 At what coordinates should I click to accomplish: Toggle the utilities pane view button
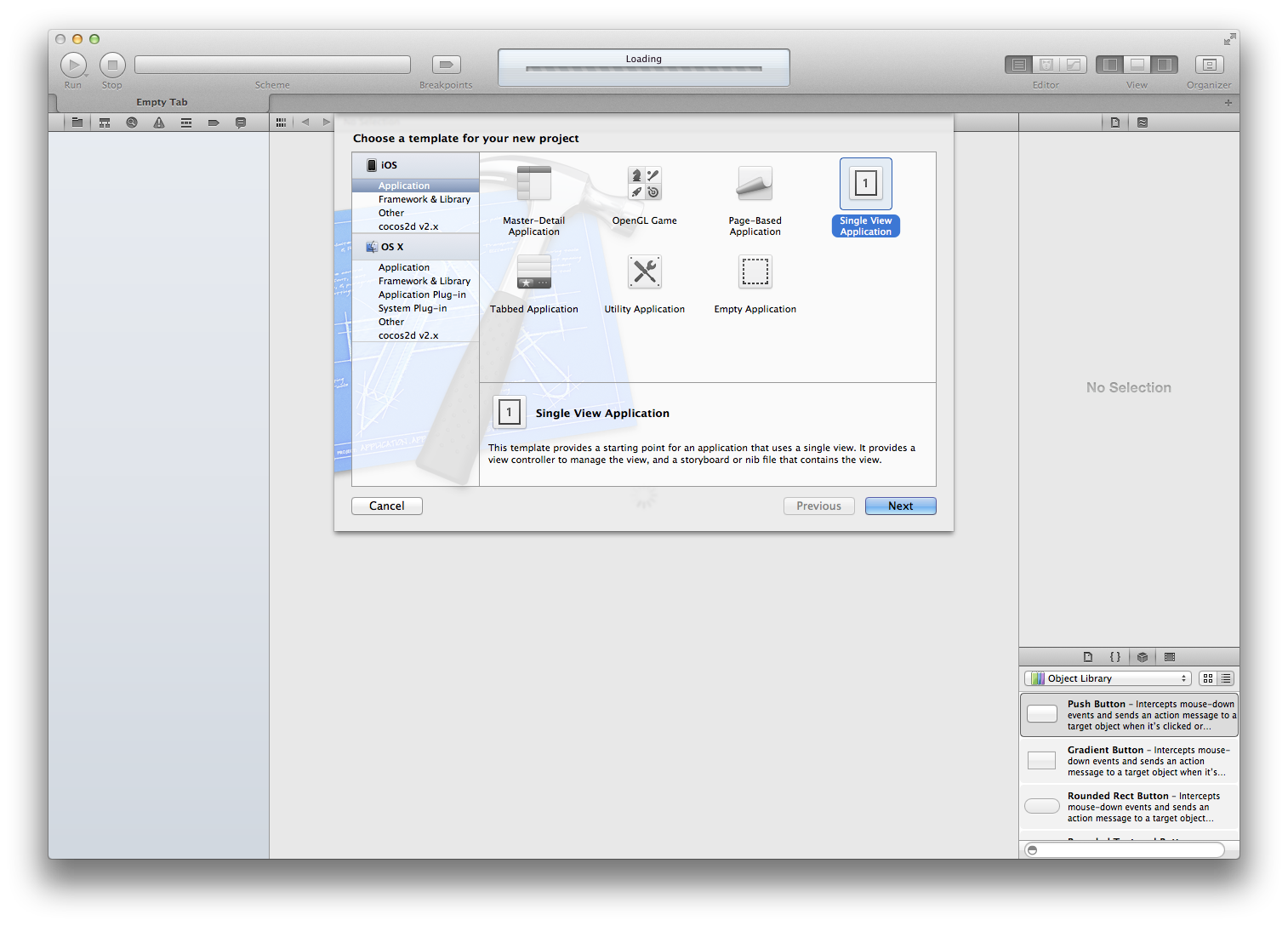click(1165, 65)
